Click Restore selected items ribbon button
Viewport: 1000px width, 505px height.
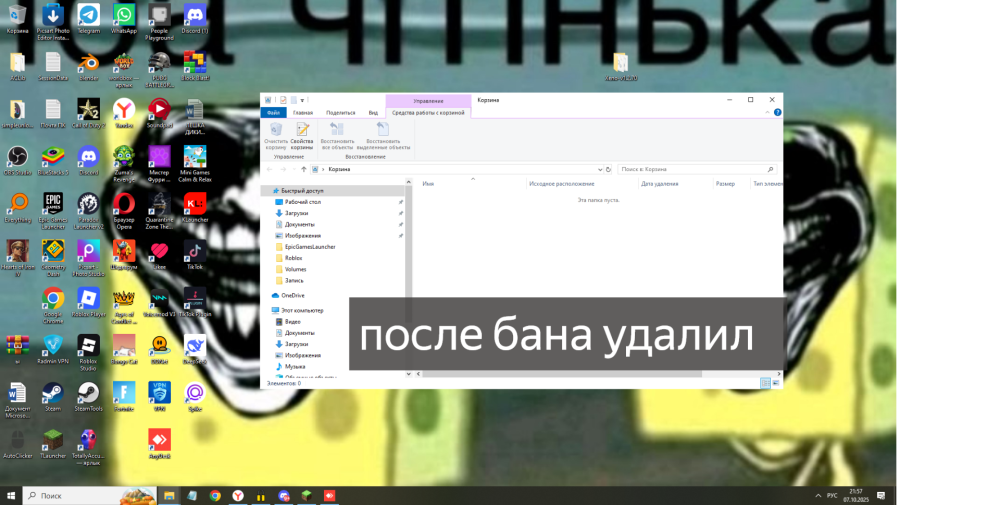coord(383,136)
